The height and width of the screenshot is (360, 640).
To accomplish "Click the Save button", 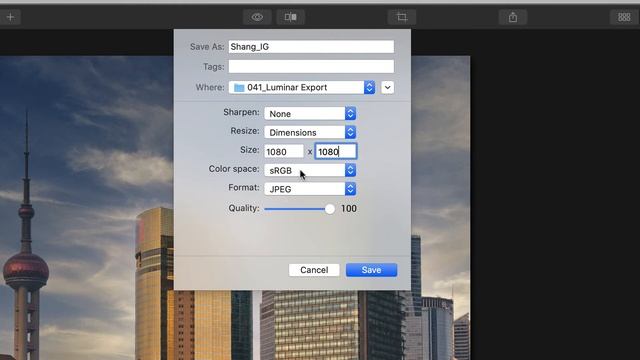I will [x=371, y=270].
